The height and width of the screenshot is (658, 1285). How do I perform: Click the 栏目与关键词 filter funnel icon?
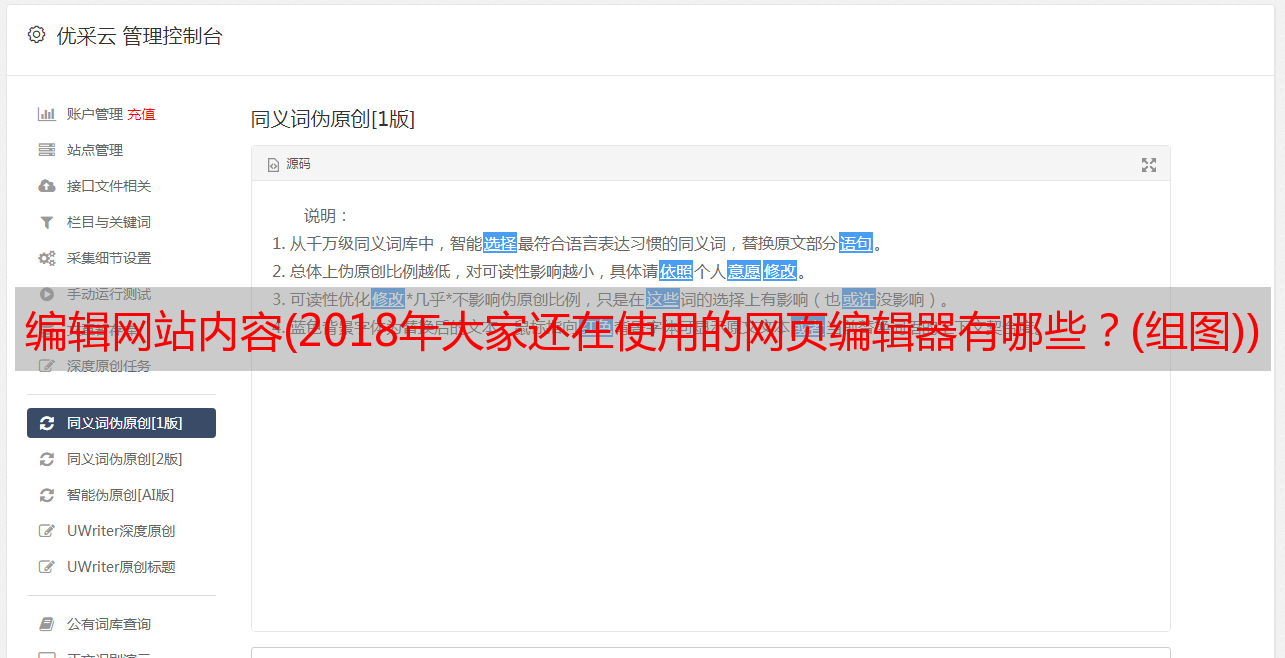[46, 222]
